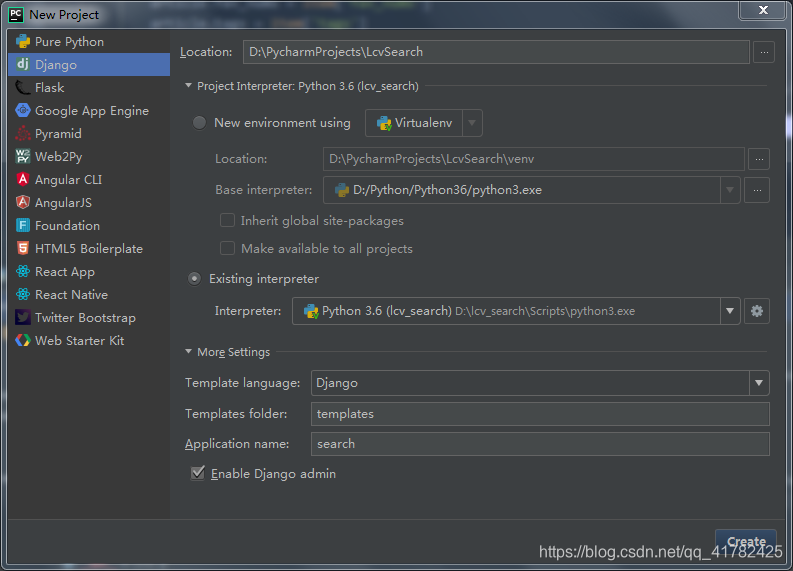Toggle Inherit global site-packages checkbox
This screenshot has width=793, height=571.
(227, 221)
